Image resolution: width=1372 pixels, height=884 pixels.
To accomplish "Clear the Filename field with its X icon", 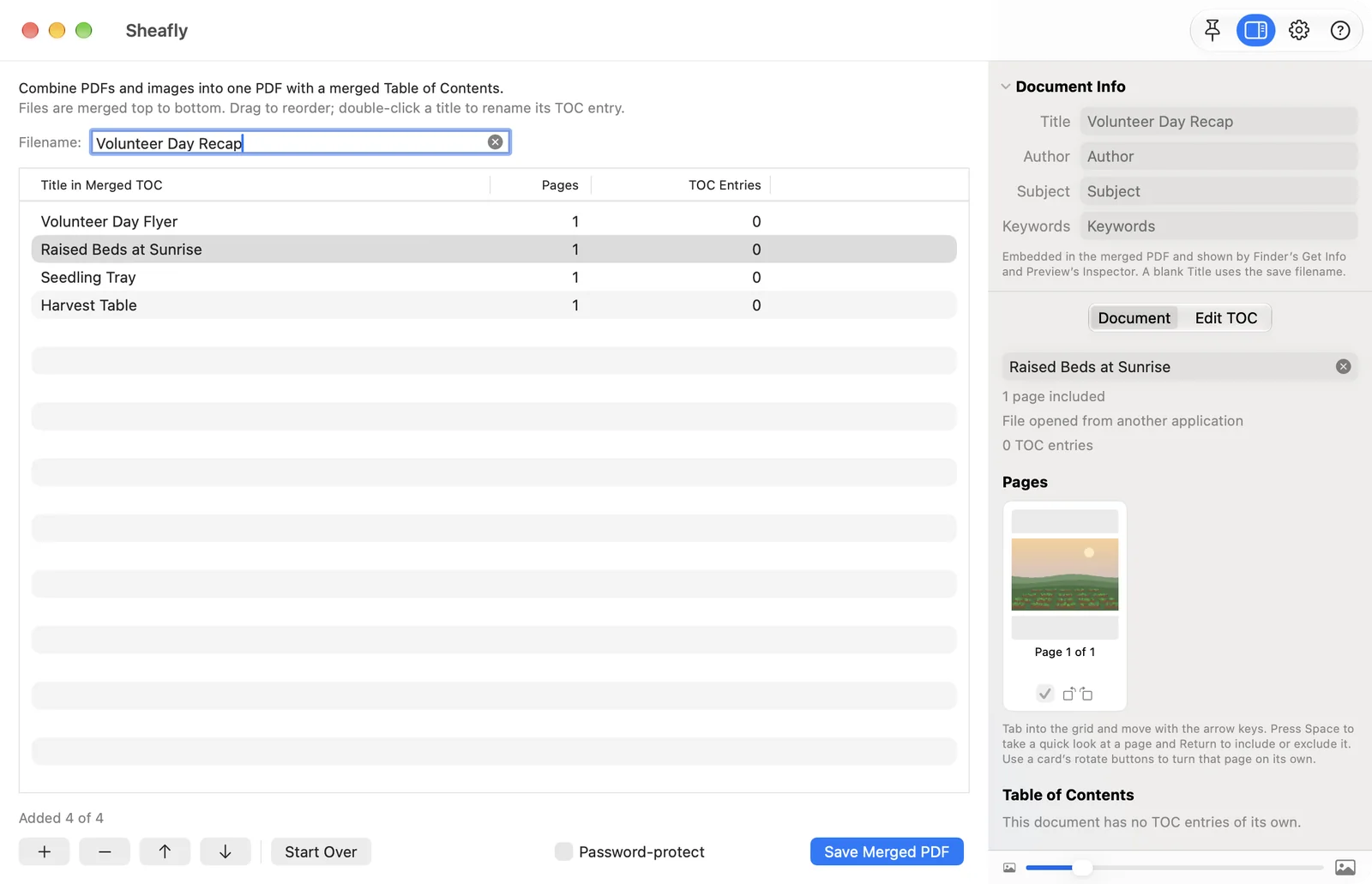I will pyautogui.click(x=496, y=142).
